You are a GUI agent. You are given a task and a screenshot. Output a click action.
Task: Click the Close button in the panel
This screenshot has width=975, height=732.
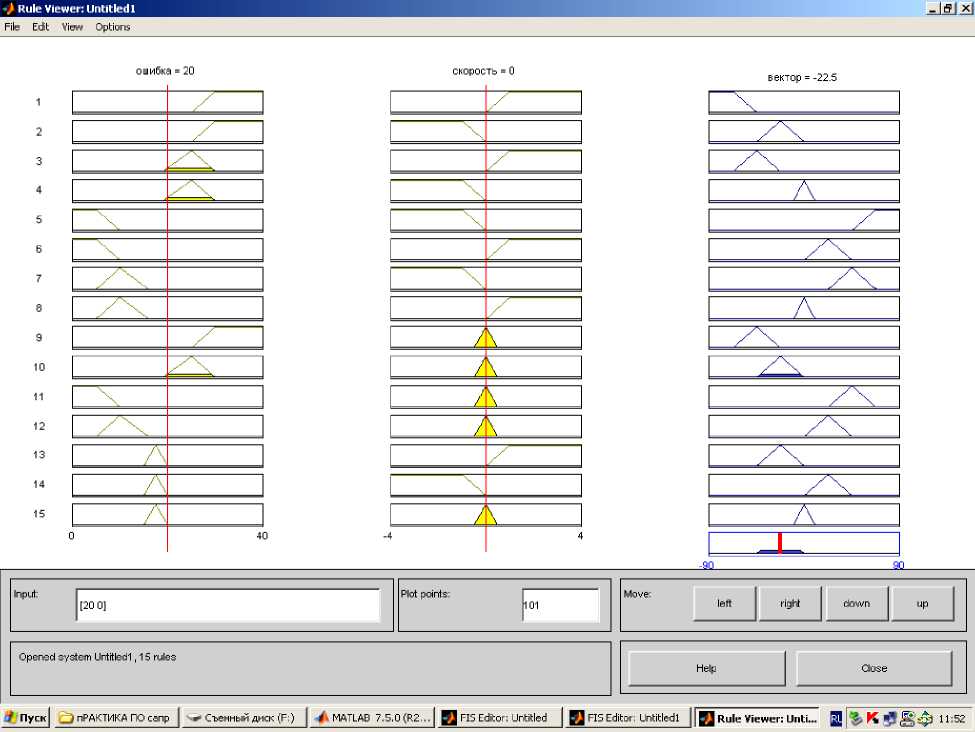(874, 668)
